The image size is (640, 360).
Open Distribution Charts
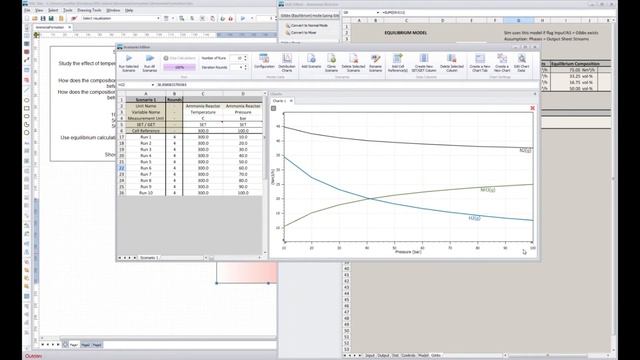coord(287,63)
